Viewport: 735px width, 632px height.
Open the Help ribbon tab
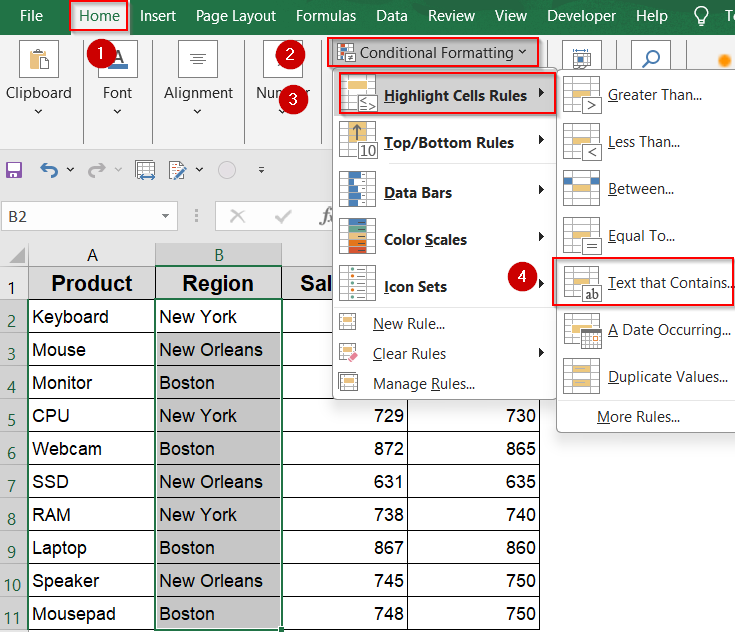(652, 16)
